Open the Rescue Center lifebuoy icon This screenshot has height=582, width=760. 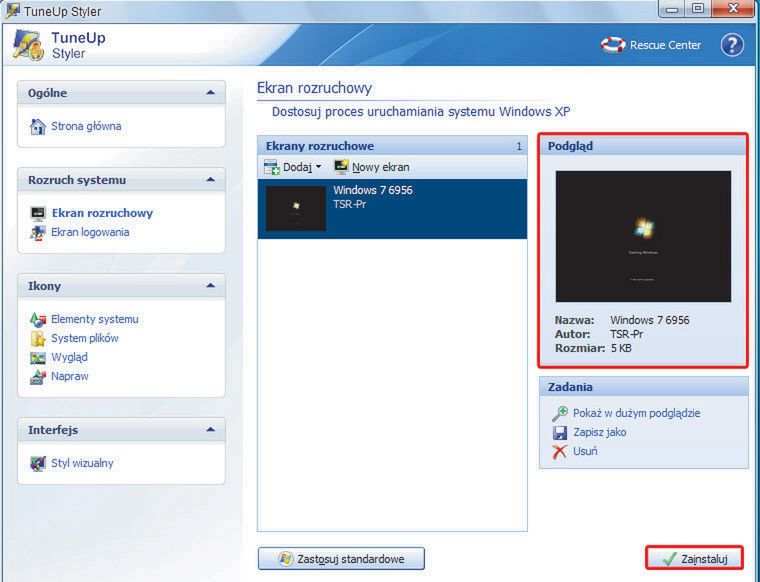[x=613, y=45]
